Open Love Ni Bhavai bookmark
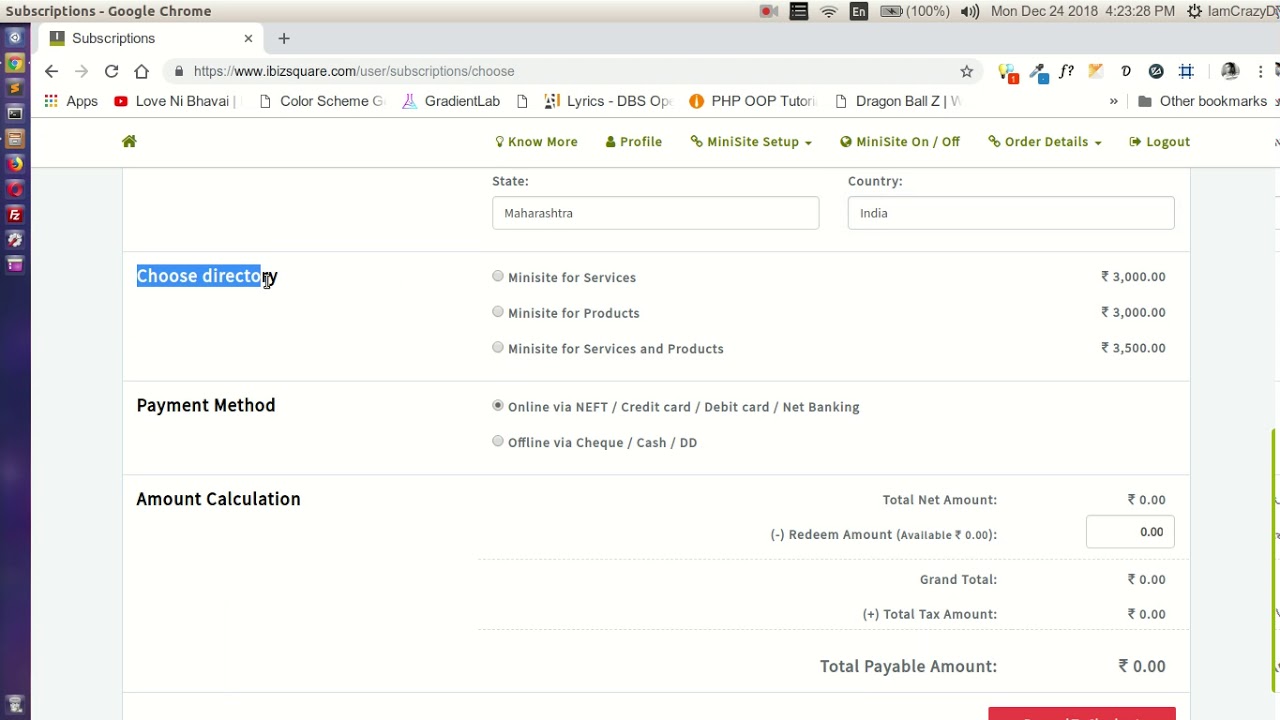 coord(175,101)
